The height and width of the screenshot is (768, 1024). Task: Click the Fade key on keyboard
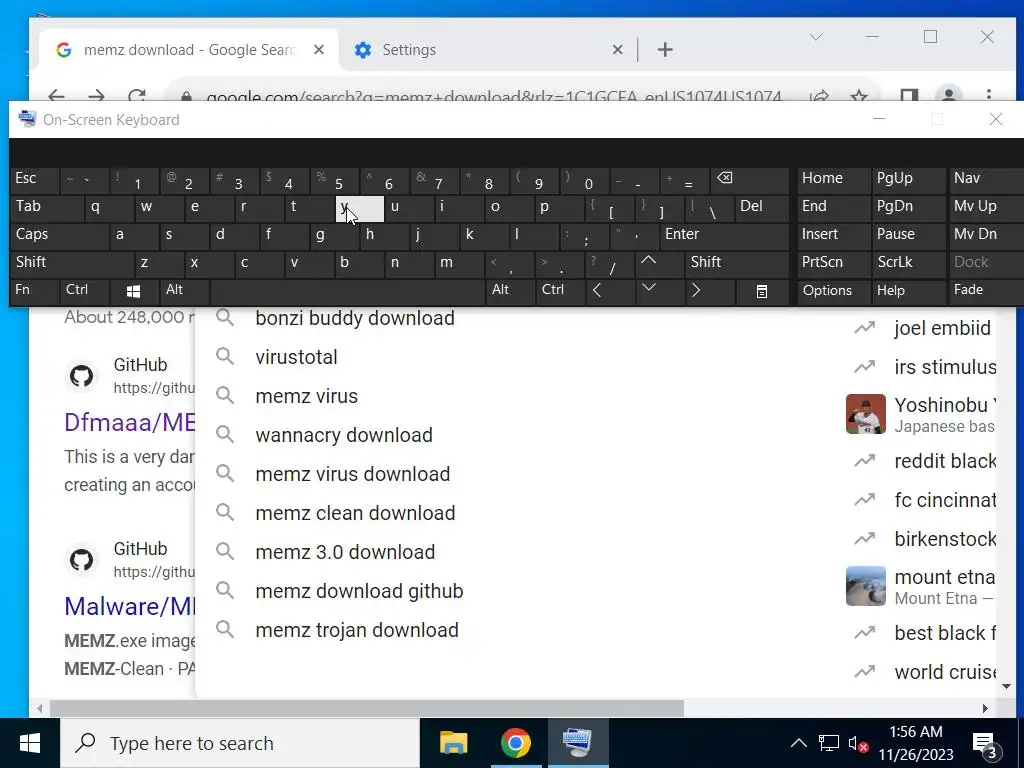[985, 291]
